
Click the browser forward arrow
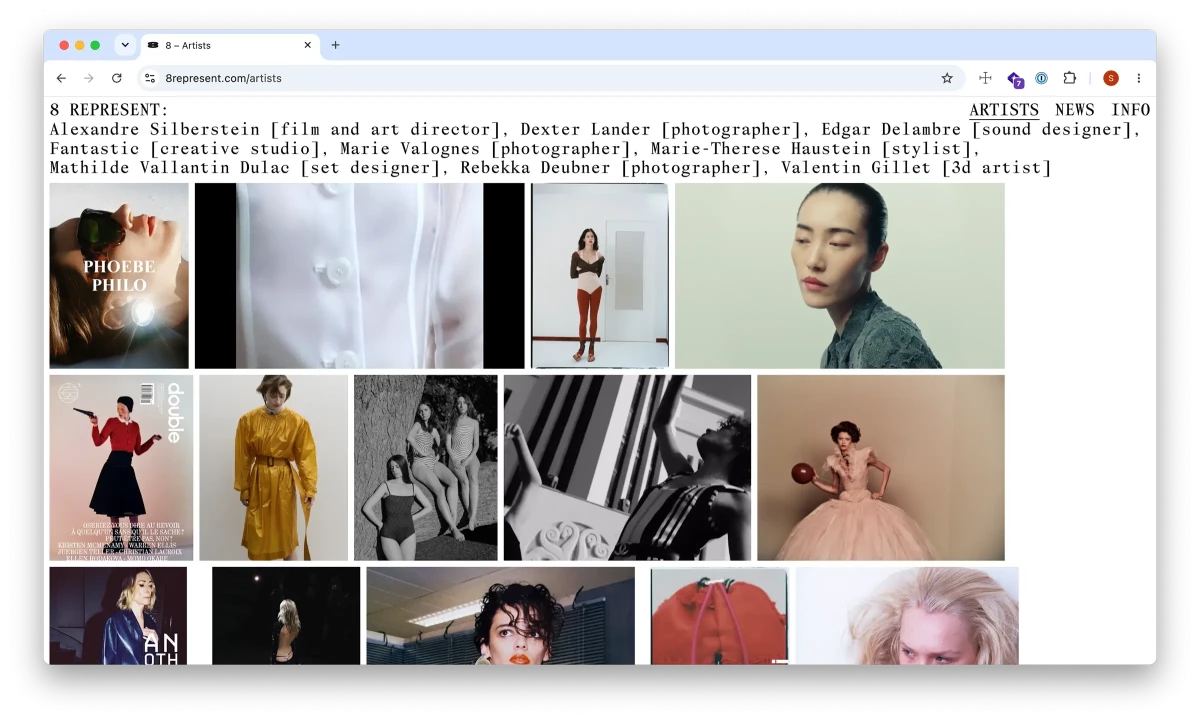89,78
